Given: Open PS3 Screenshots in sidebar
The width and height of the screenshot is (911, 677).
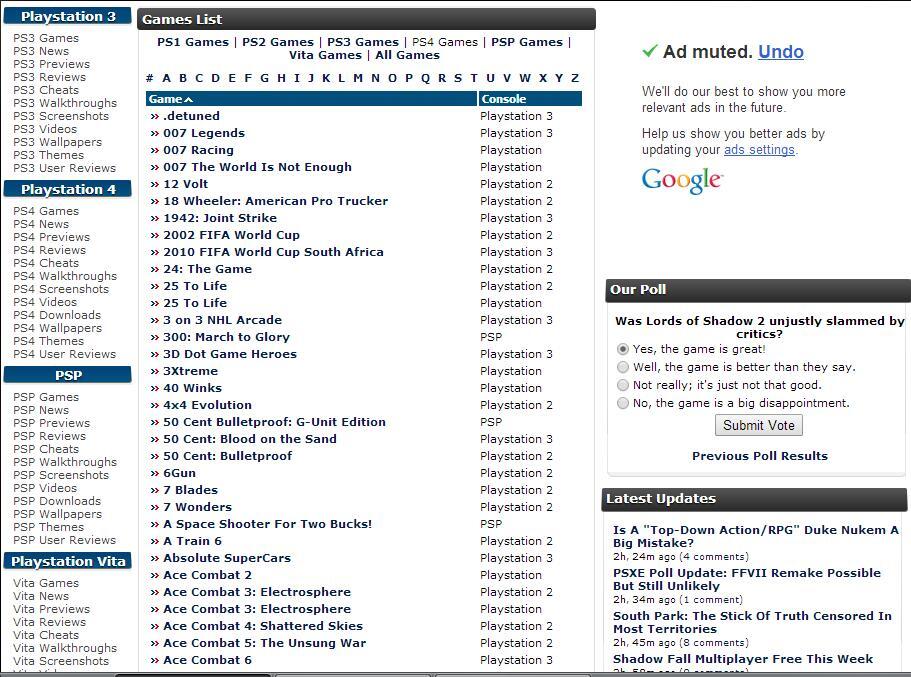Looking at the screenshot, I should (60, 116).
